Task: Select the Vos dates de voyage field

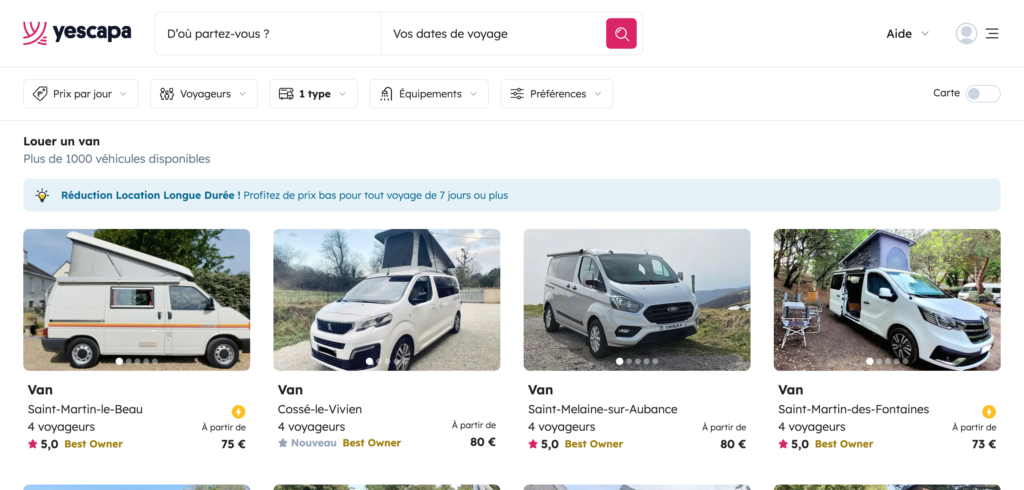Action: 493,34
